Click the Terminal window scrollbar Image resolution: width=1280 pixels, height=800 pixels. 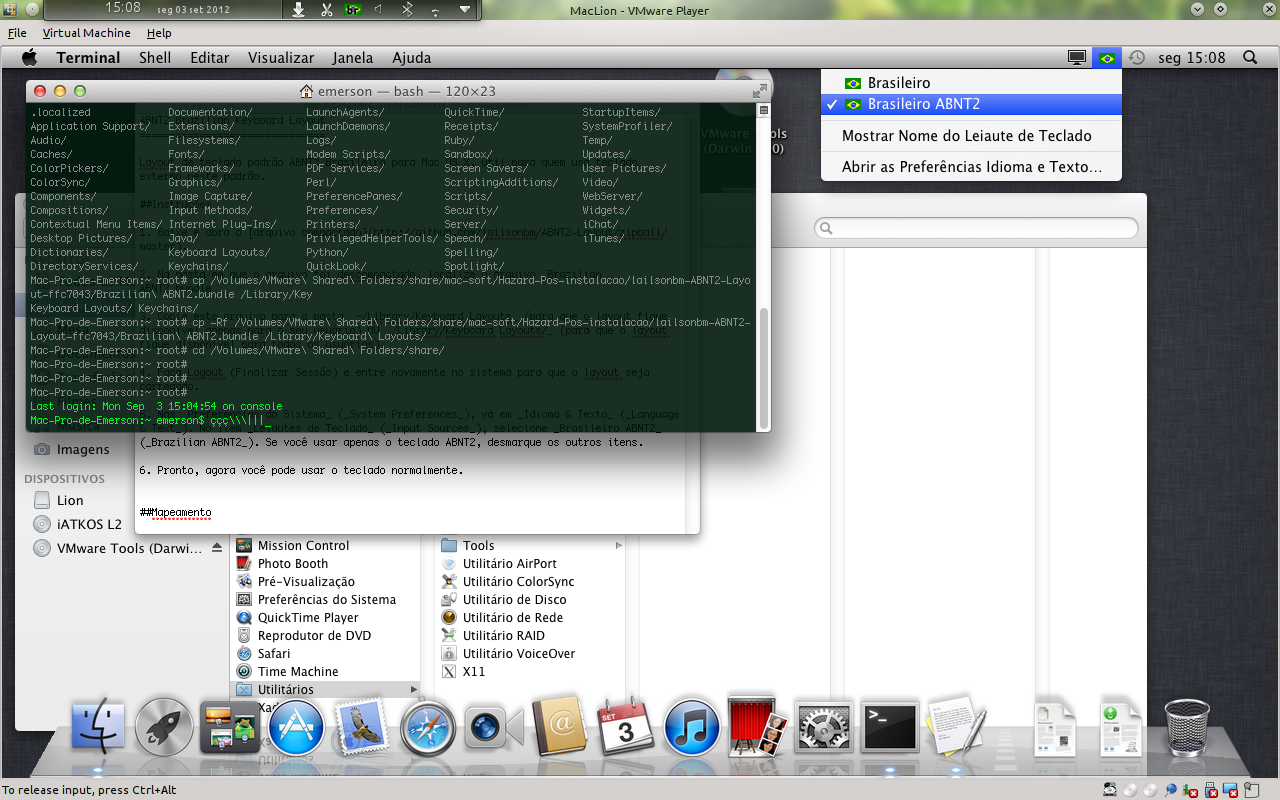pyautogui.click(x=764, y=367)
